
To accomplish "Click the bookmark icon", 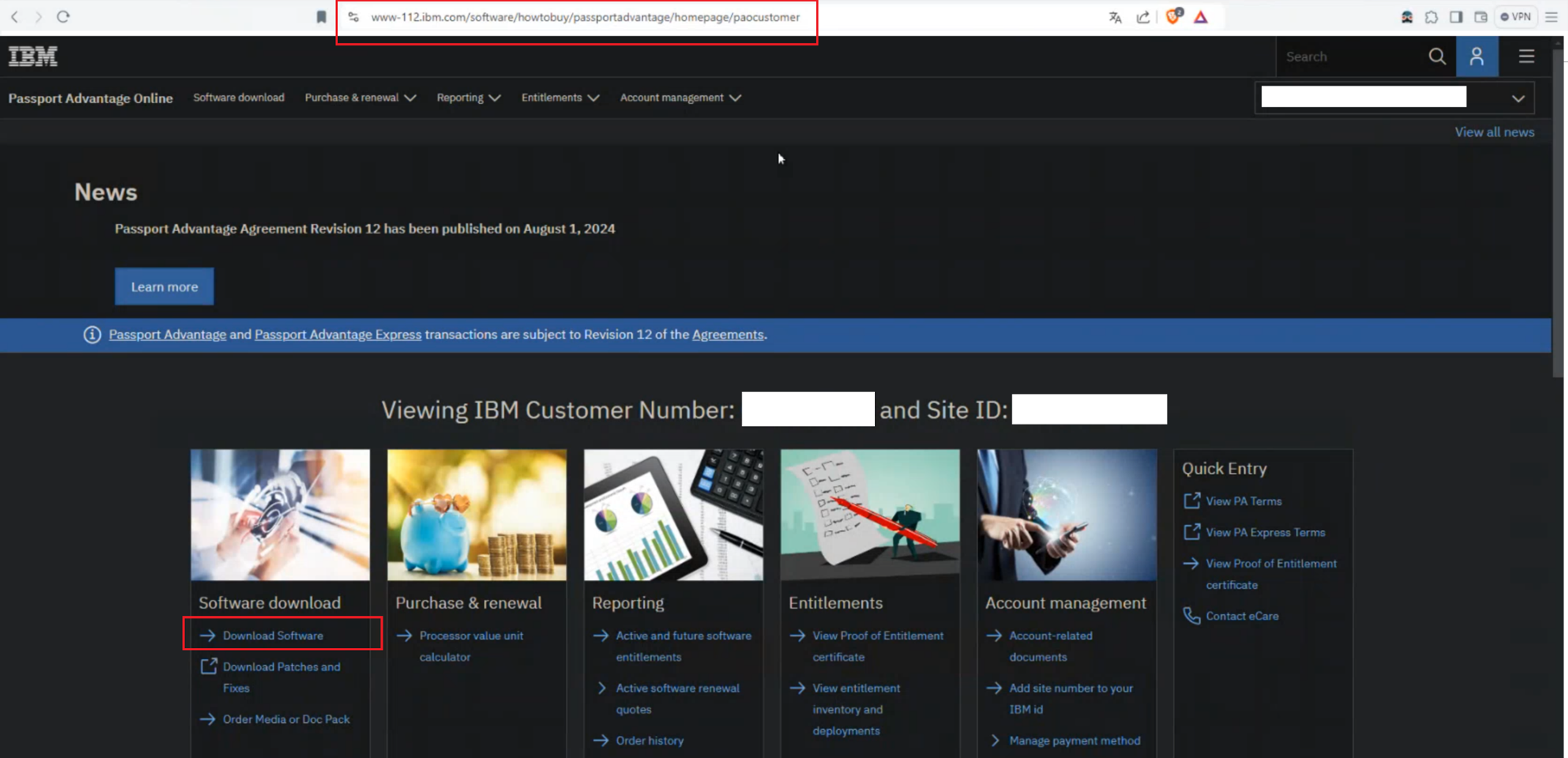I will tap(320, 17).
